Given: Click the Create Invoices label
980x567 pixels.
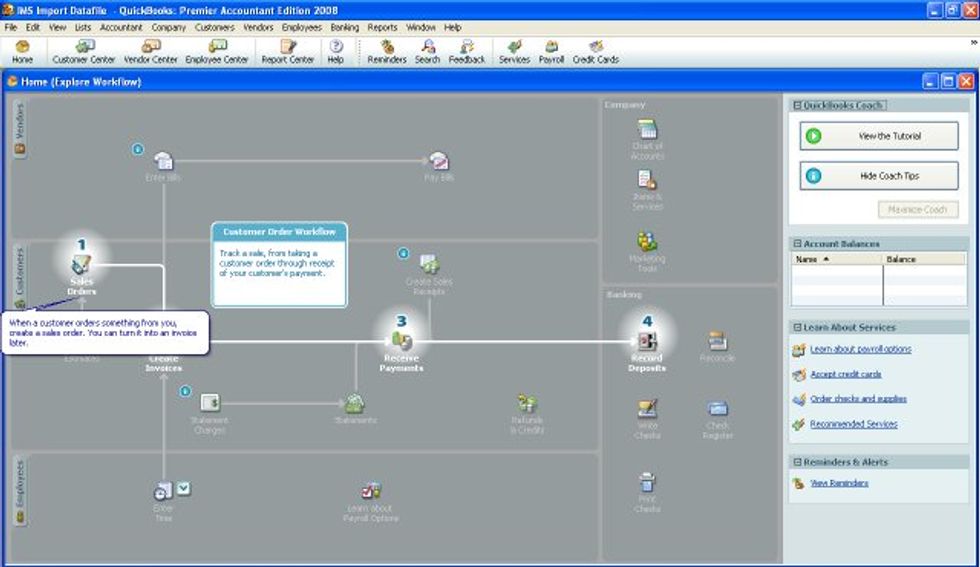Looking at the screenshot, I should pyautogui.click(x=164, y=363).
